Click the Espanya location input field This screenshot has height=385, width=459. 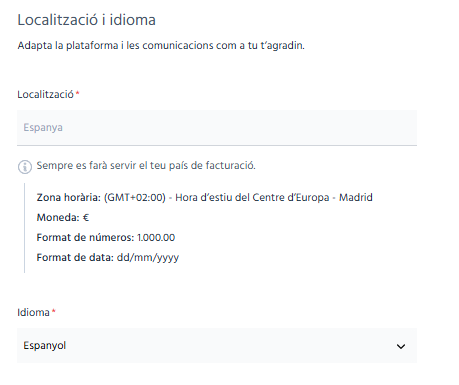(217, 128)
